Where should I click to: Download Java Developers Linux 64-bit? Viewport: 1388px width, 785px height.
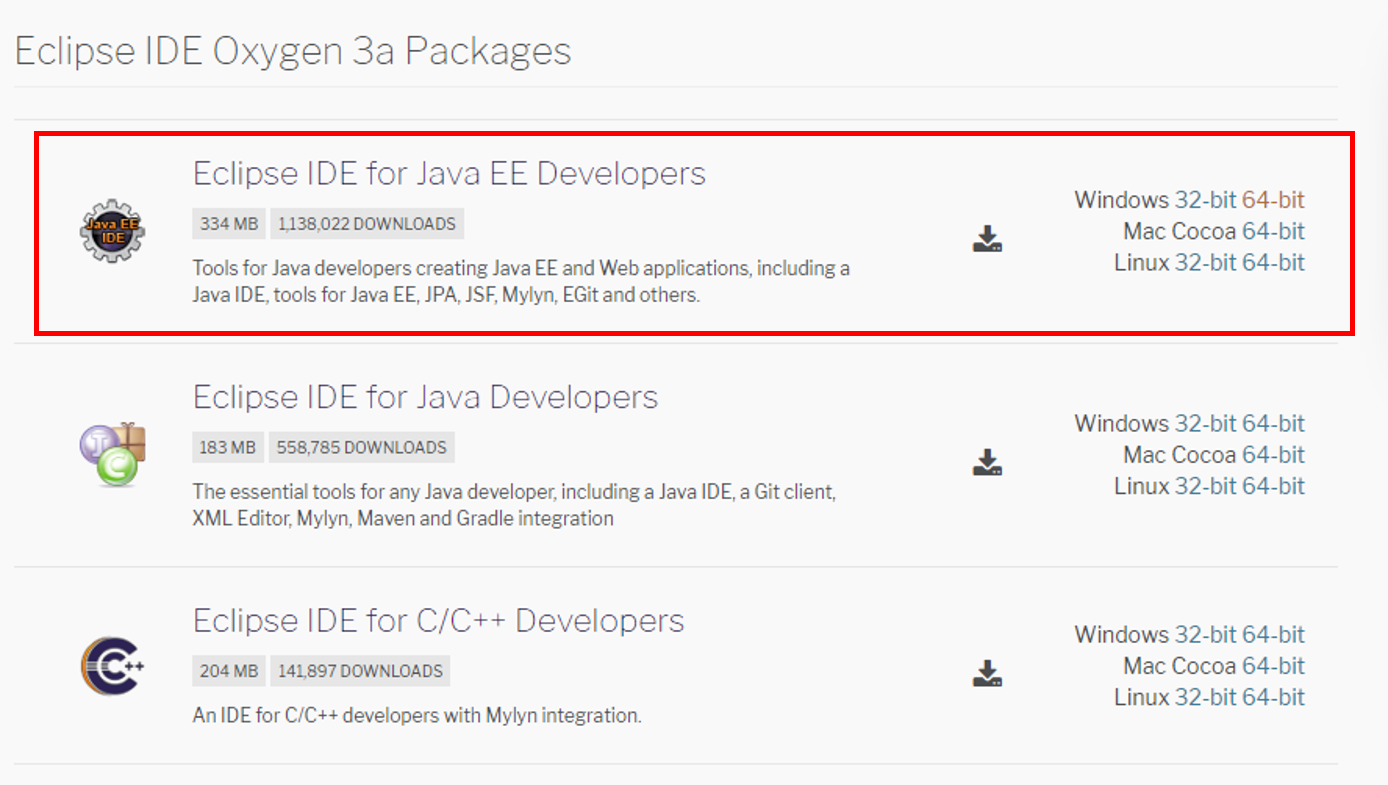1273,486
